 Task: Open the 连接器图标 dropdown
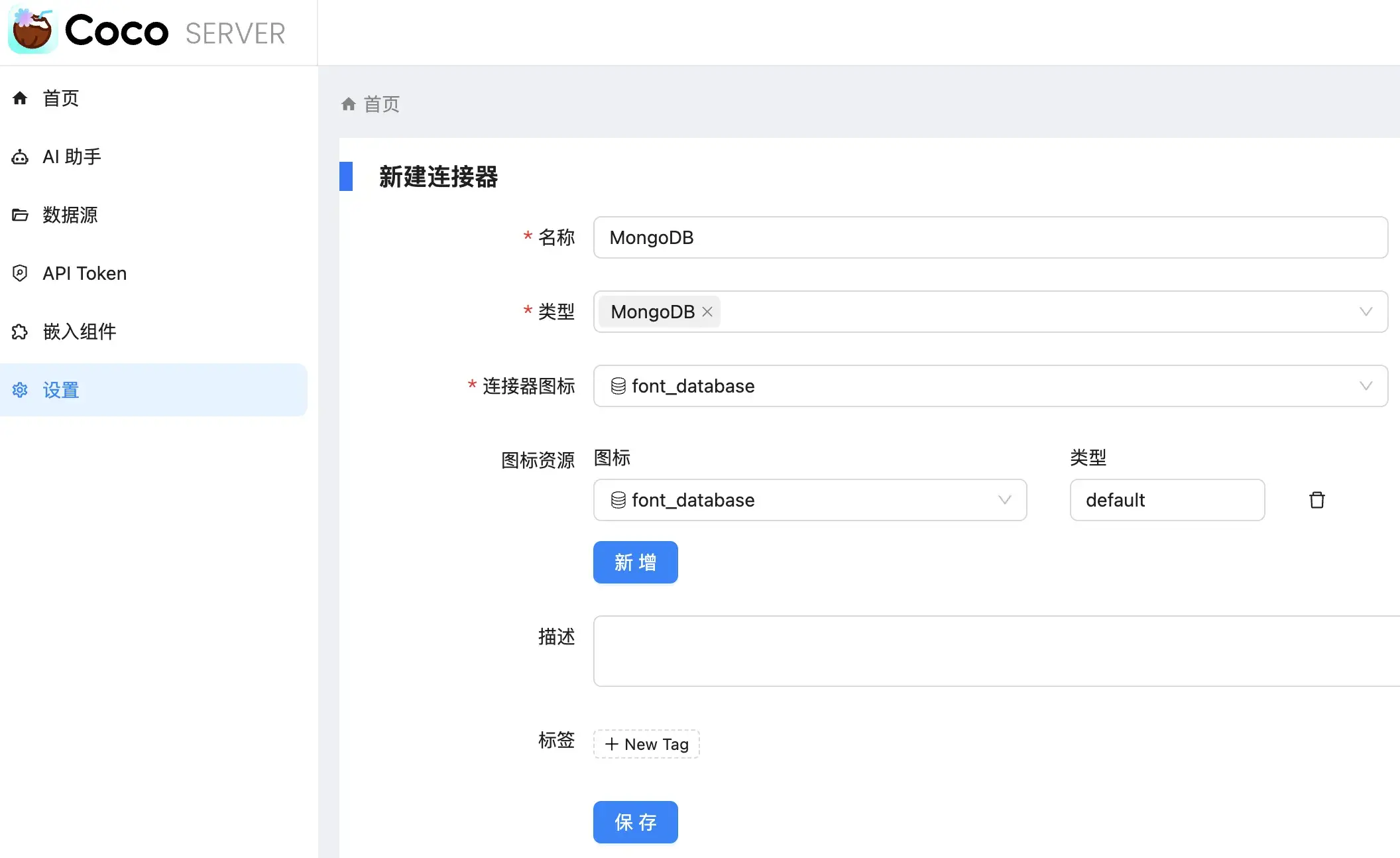click(x=1366, y=386)
